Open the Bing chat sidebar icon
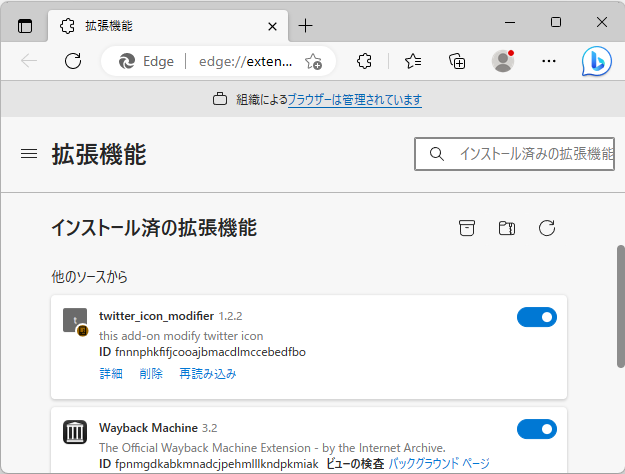Image resolution: width=625 pixels, height=474 pixels. point(596,61)
